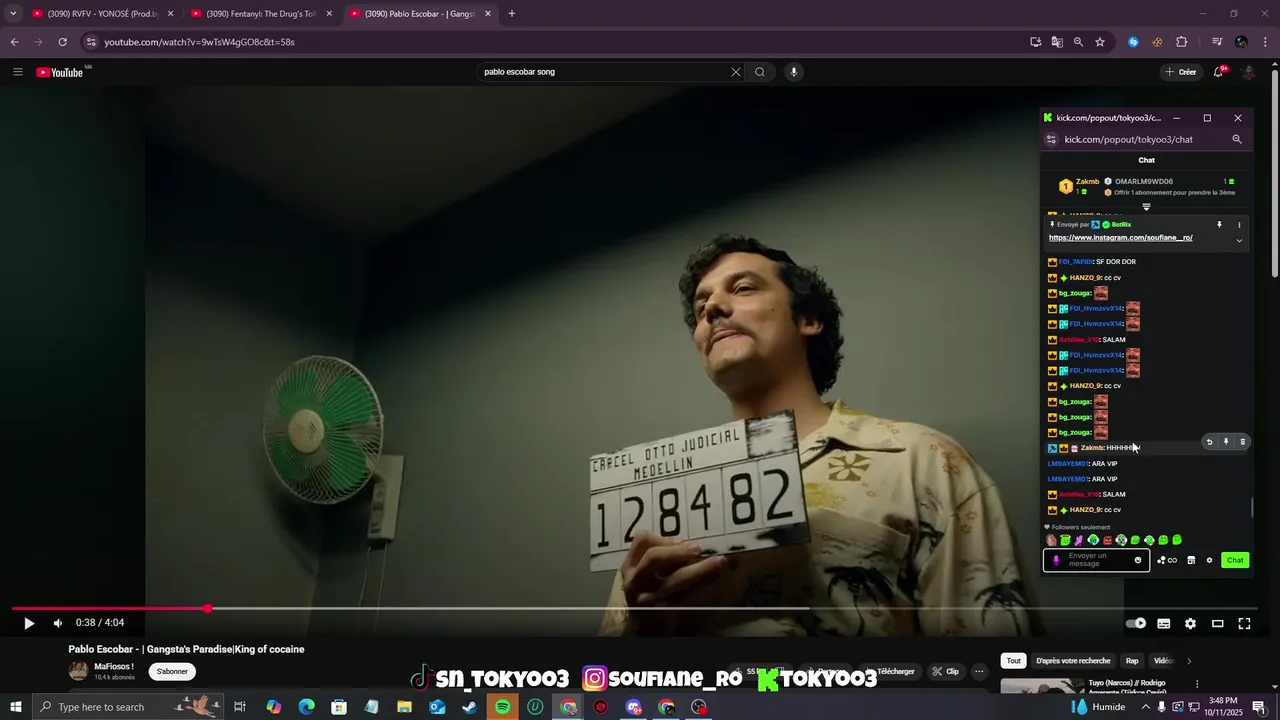
Task: Select the Rap filter chip
Action: pyautogui.click(x=1132, y=661)
